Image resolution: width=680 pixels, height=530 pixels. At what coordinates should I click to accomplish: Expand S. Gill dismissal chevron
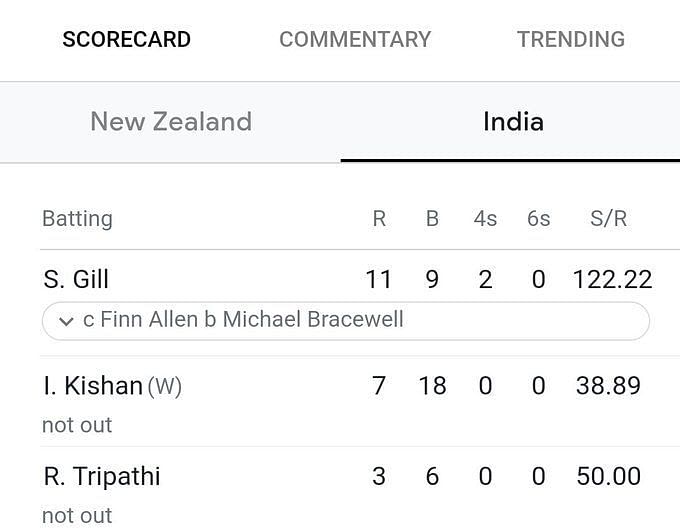tap(66, 321)
